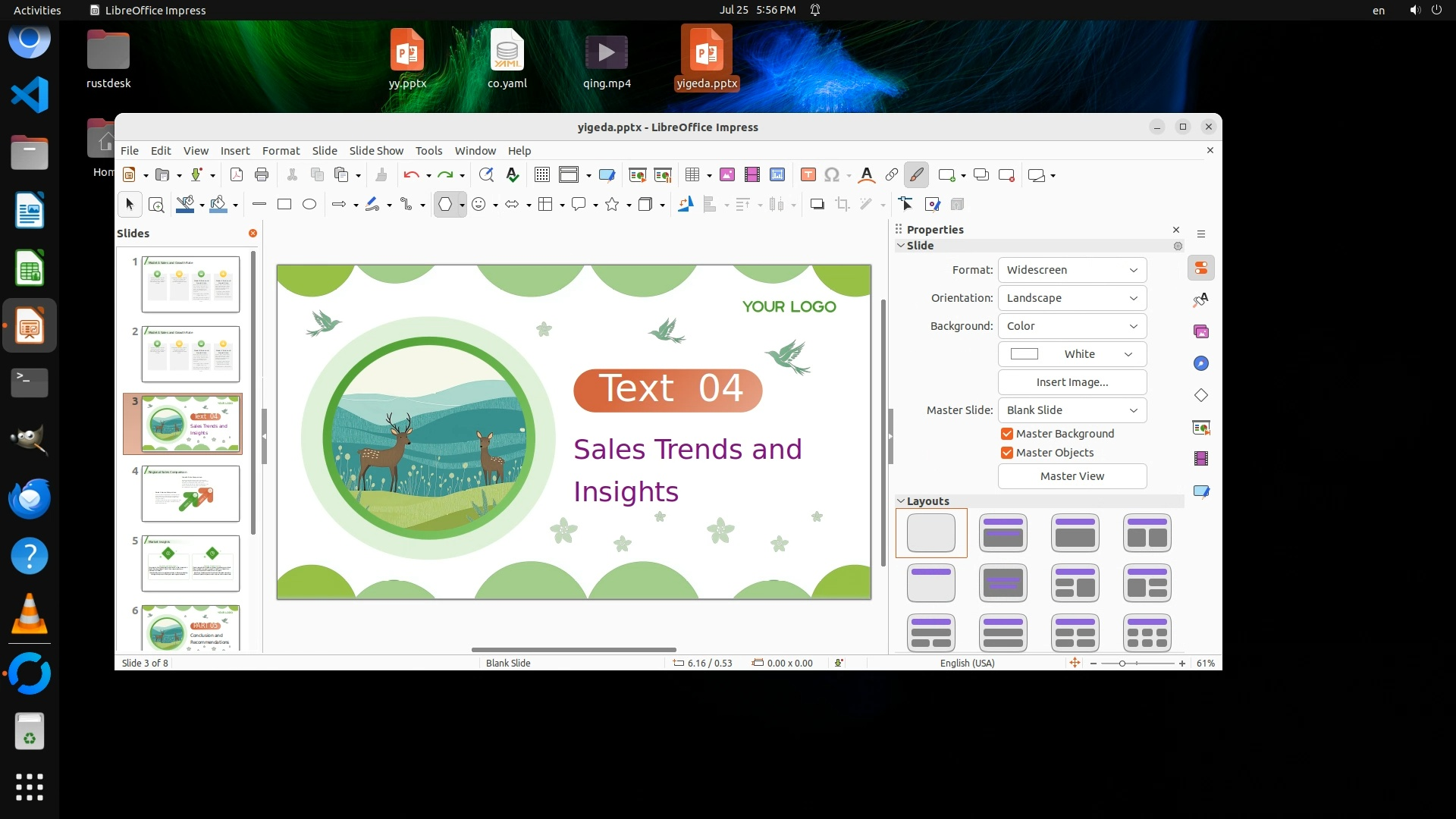Select the Rectangle drawing tool
1456x819 pixels.
coord(284,204)
